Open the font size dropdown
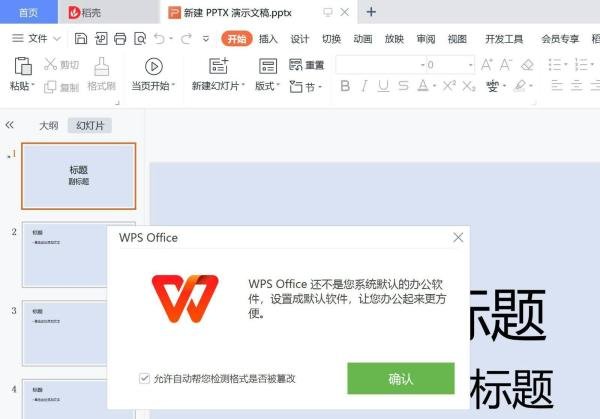 click(x=470, y=65)
